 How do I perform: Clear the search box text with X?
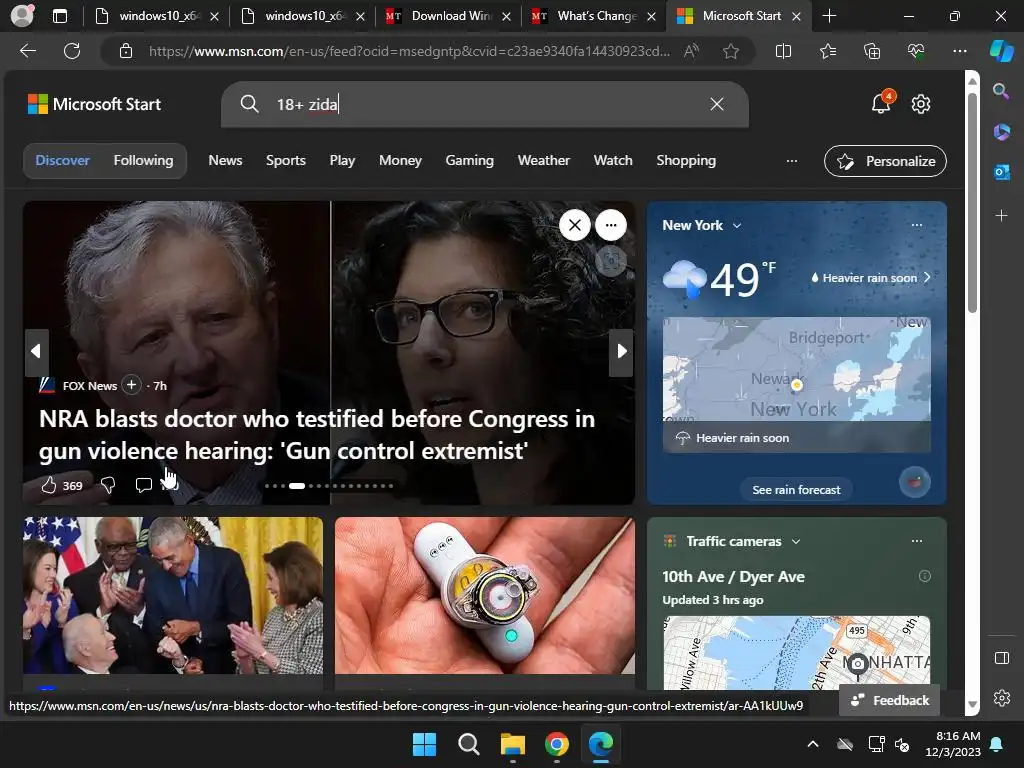click(x=716, y=104)
